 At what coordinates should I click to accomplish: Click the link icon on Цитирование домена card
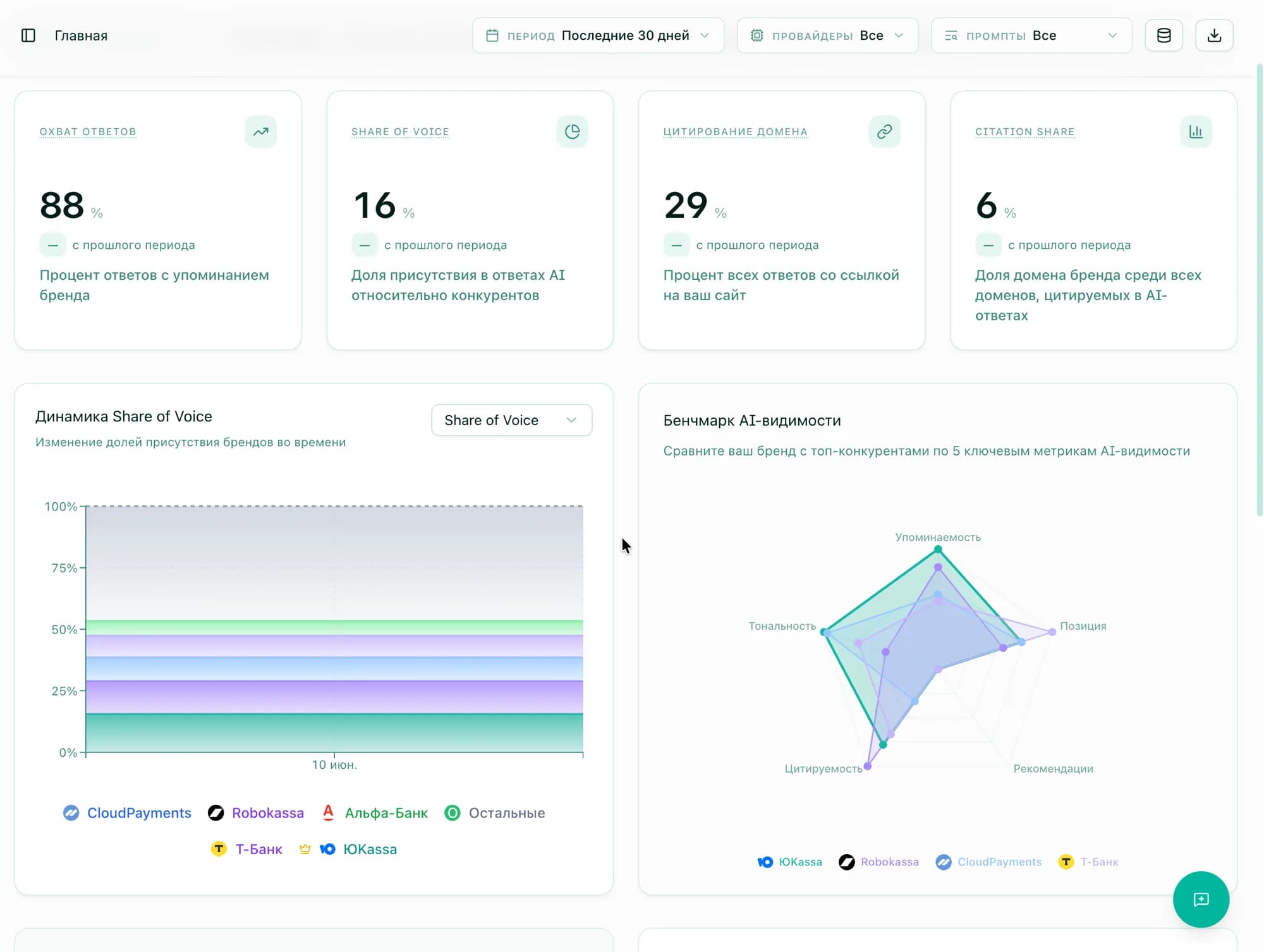point(884,131)
